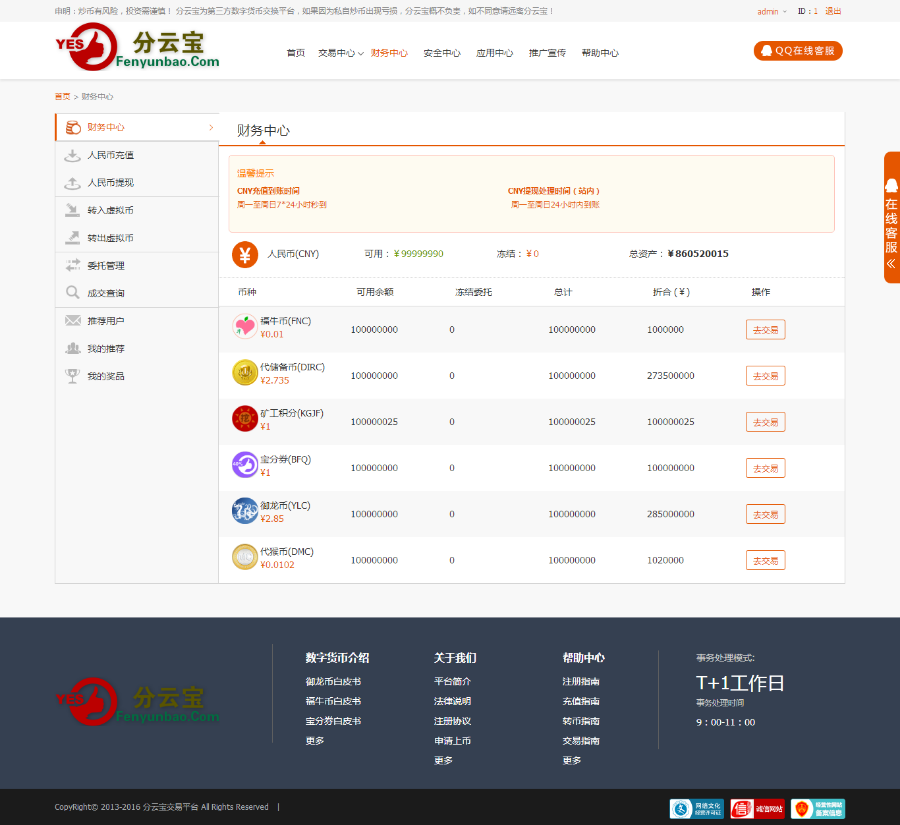The height and width of the screenshot is (825, 900).
Task: Open the 财务中心 navigation item
Action: [x=389, y=53]
